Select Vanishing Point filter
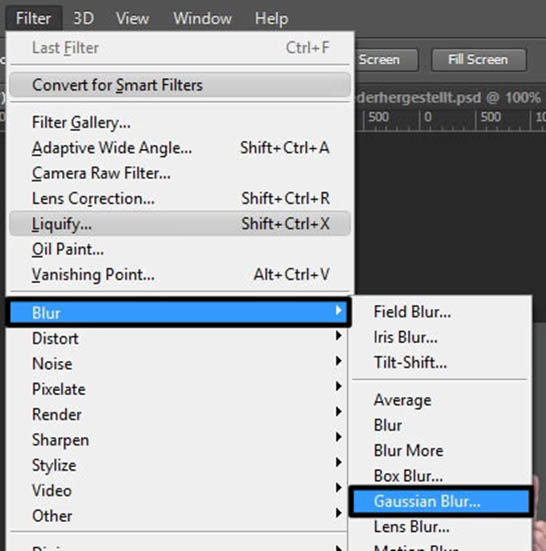This screenshot has width=546, height=551. 180,274
